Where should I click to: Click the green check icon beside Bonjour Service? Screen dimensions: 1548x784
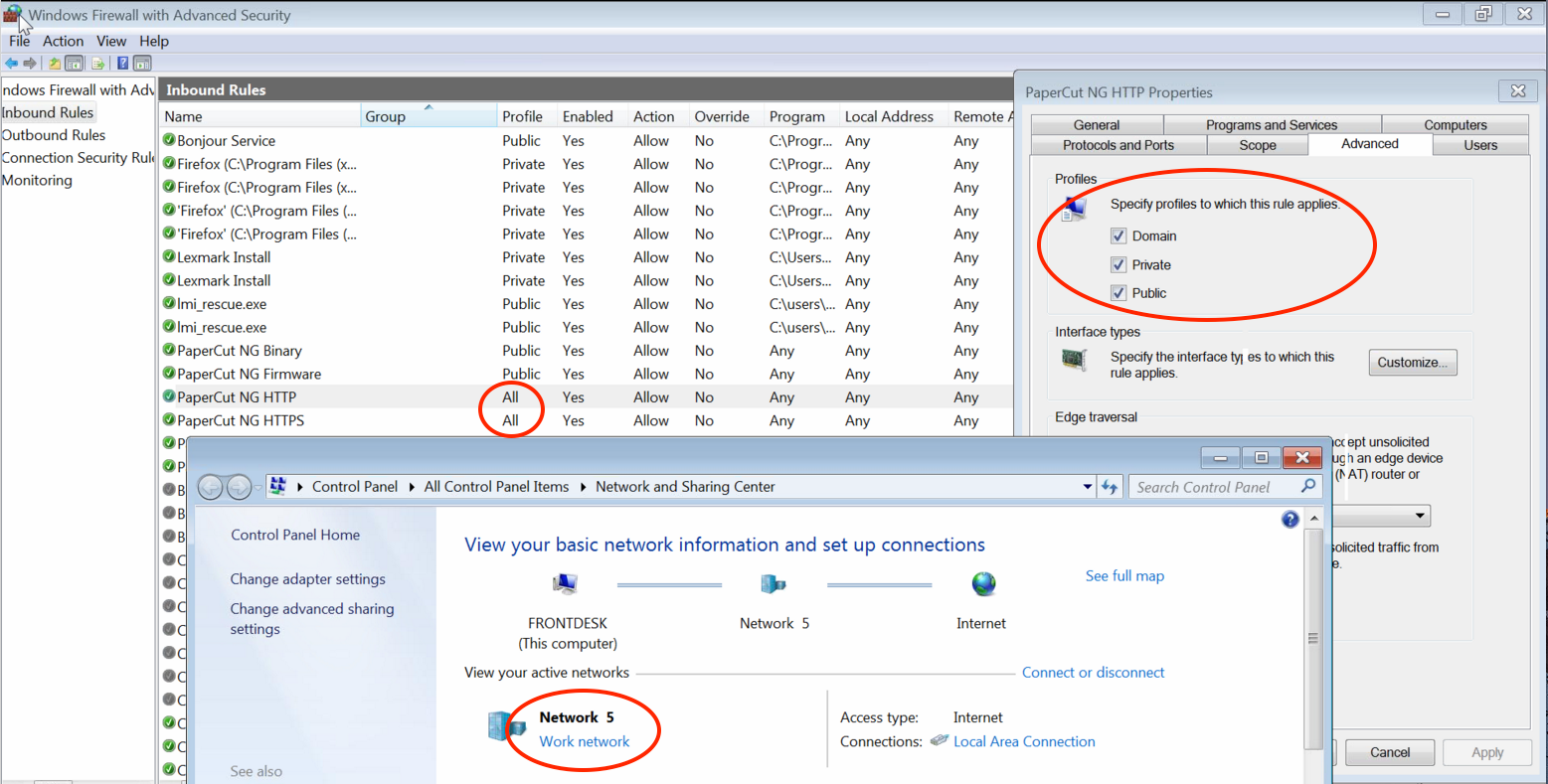click(169, 140)
